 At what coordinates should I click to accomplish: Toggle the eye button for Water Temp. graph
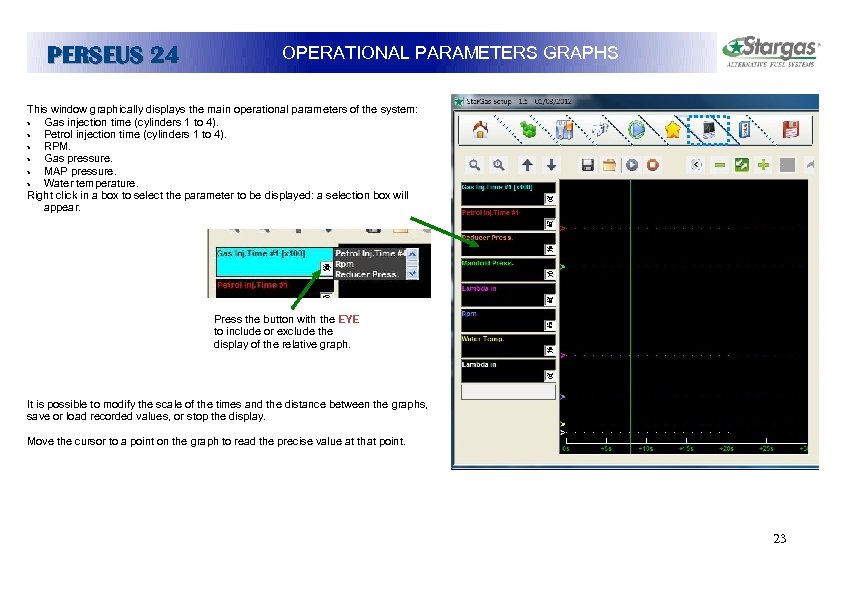tap(549, 350)
